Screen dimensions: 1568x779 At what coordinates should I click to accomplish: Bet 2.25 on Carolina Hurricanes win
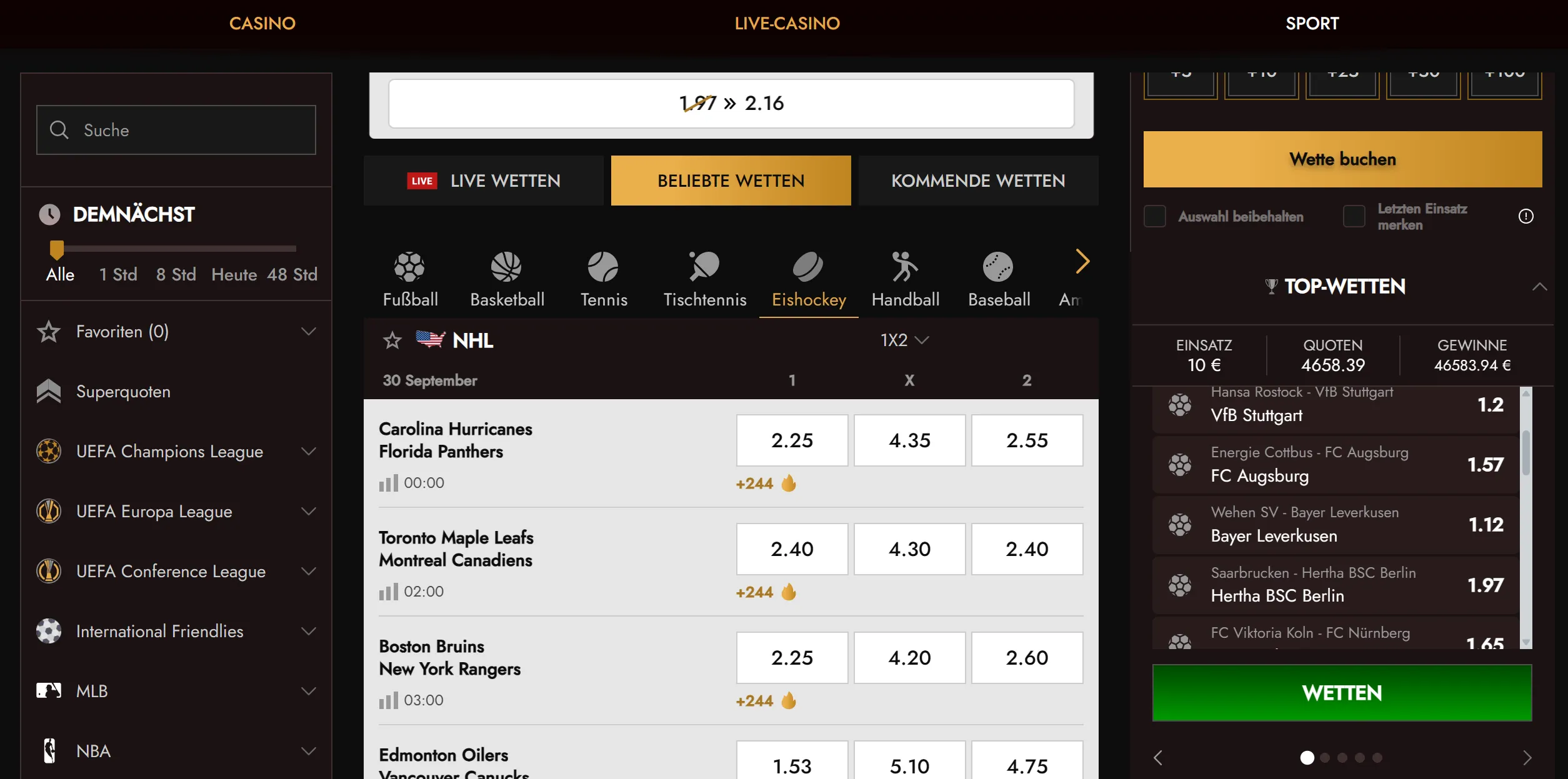click(792, 440)
